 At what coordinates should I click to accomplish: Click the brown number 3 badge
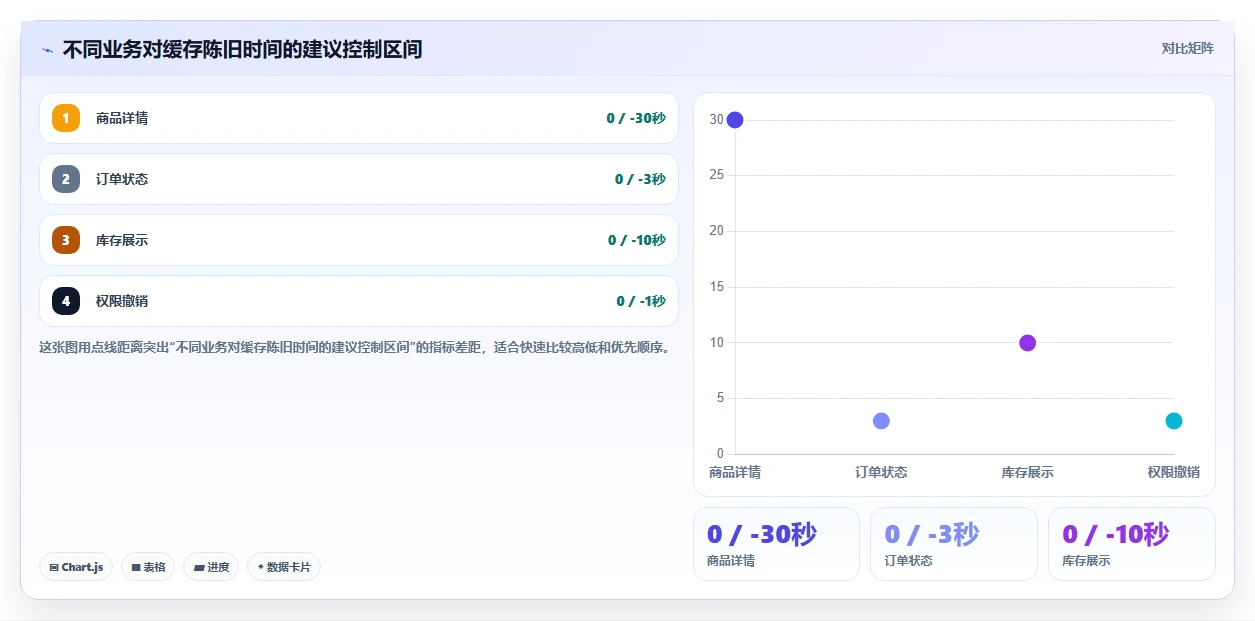point(66,240)
